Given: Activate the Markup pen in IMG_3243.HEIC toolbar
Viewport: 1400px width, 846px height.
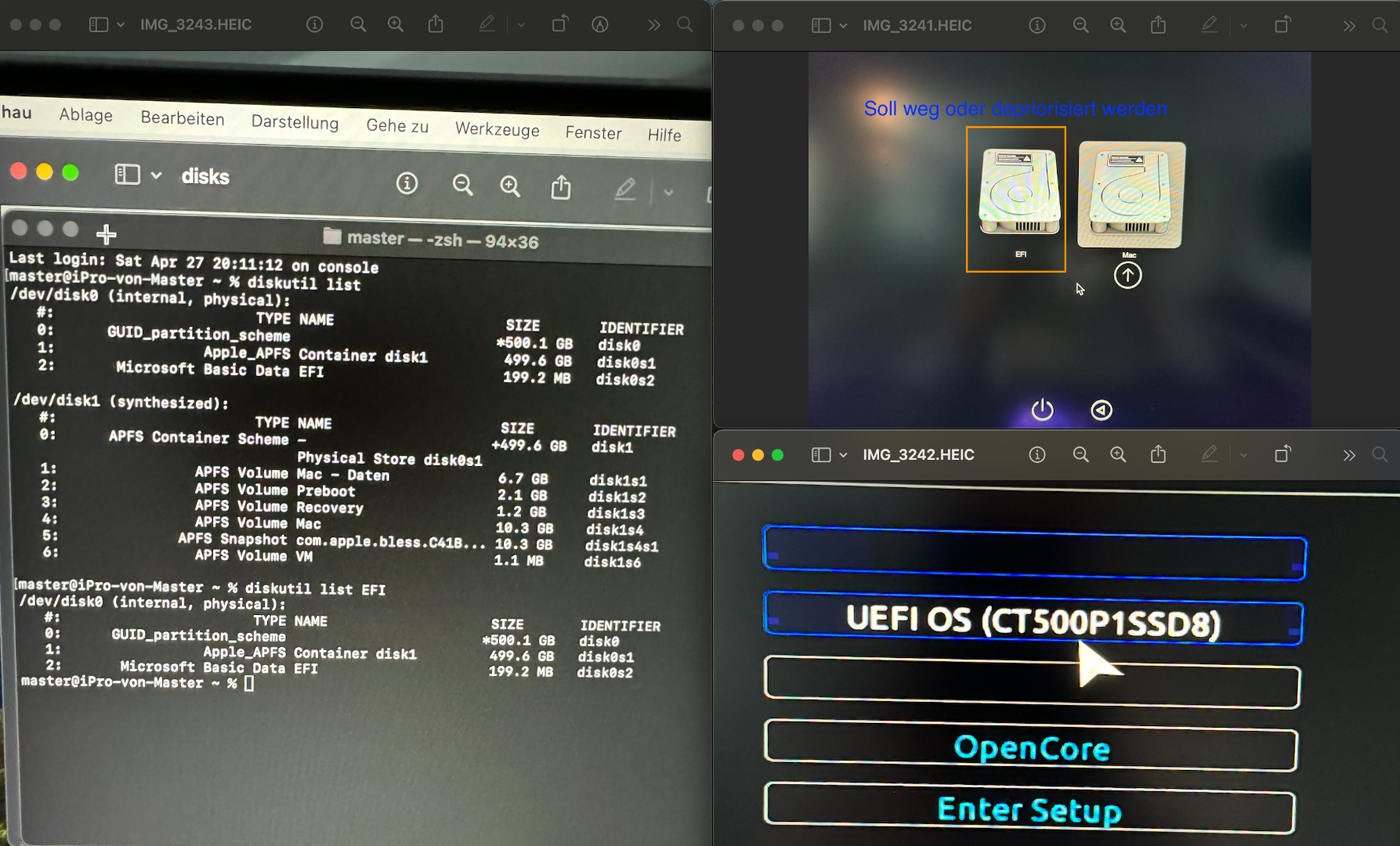Looking at the screenshot, I should click(x=487, y=24).
